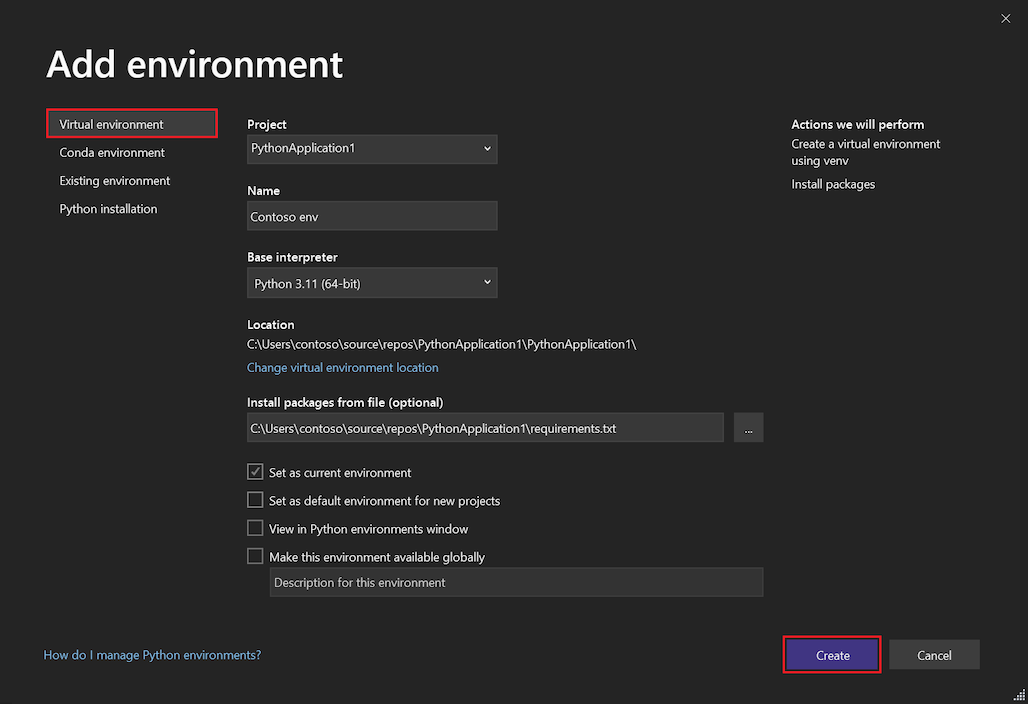This screenshot has width=1028, height=704.
Task: Uncheck 'Set as current environment'
Action: point(255,472)
